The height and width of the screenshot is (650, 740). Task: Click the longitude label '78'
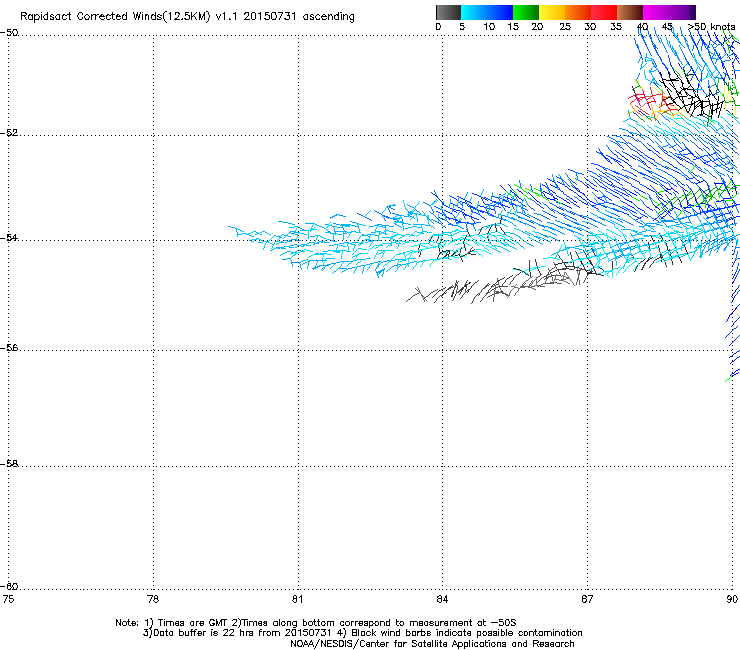tap(153, 599)
